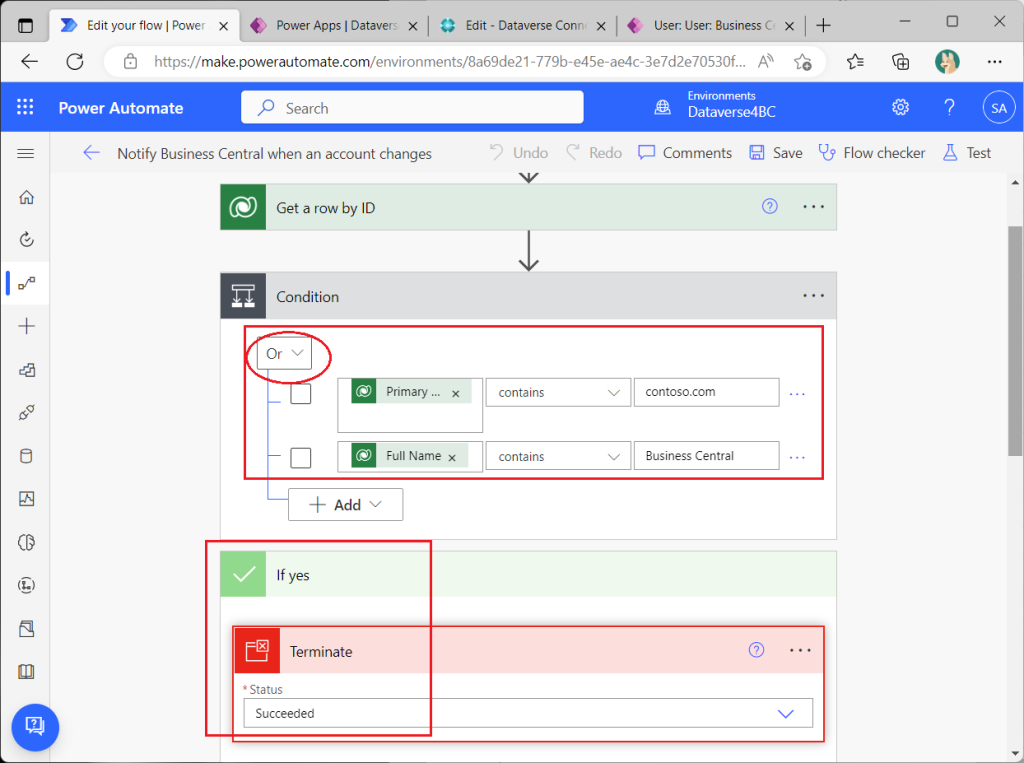Click the red Terminate action icon
1024x763 pixels.
tap(257, 651)
